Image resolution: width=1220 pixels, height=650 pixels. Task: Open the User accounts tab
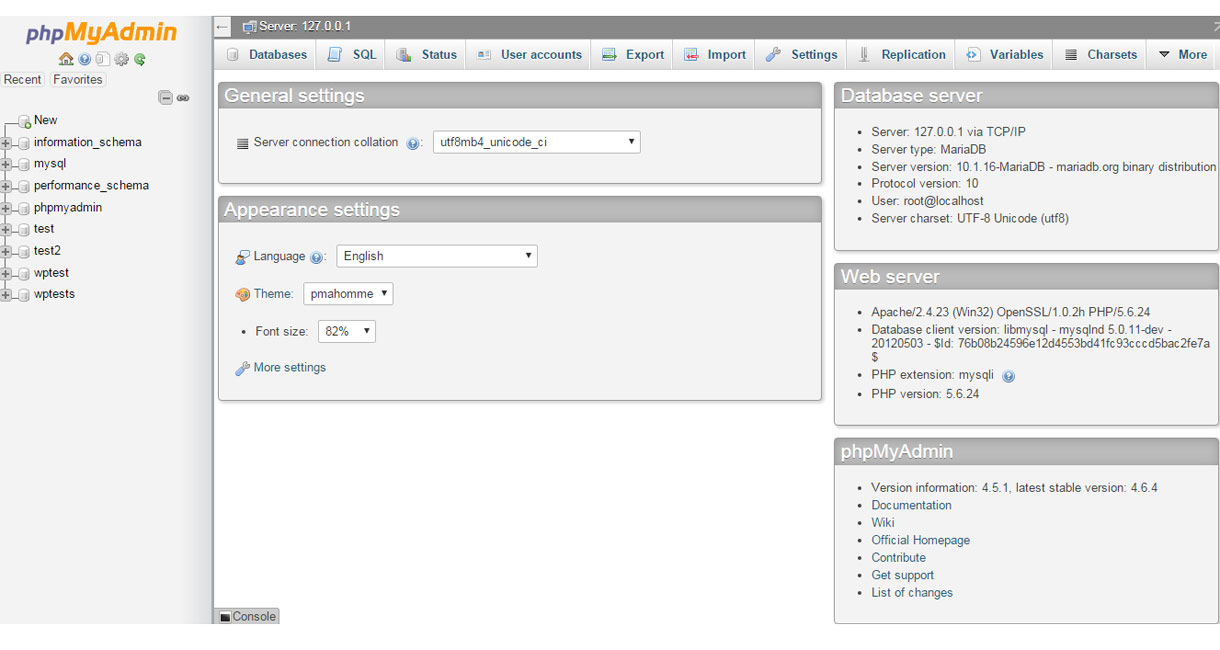tap(530, 55)
